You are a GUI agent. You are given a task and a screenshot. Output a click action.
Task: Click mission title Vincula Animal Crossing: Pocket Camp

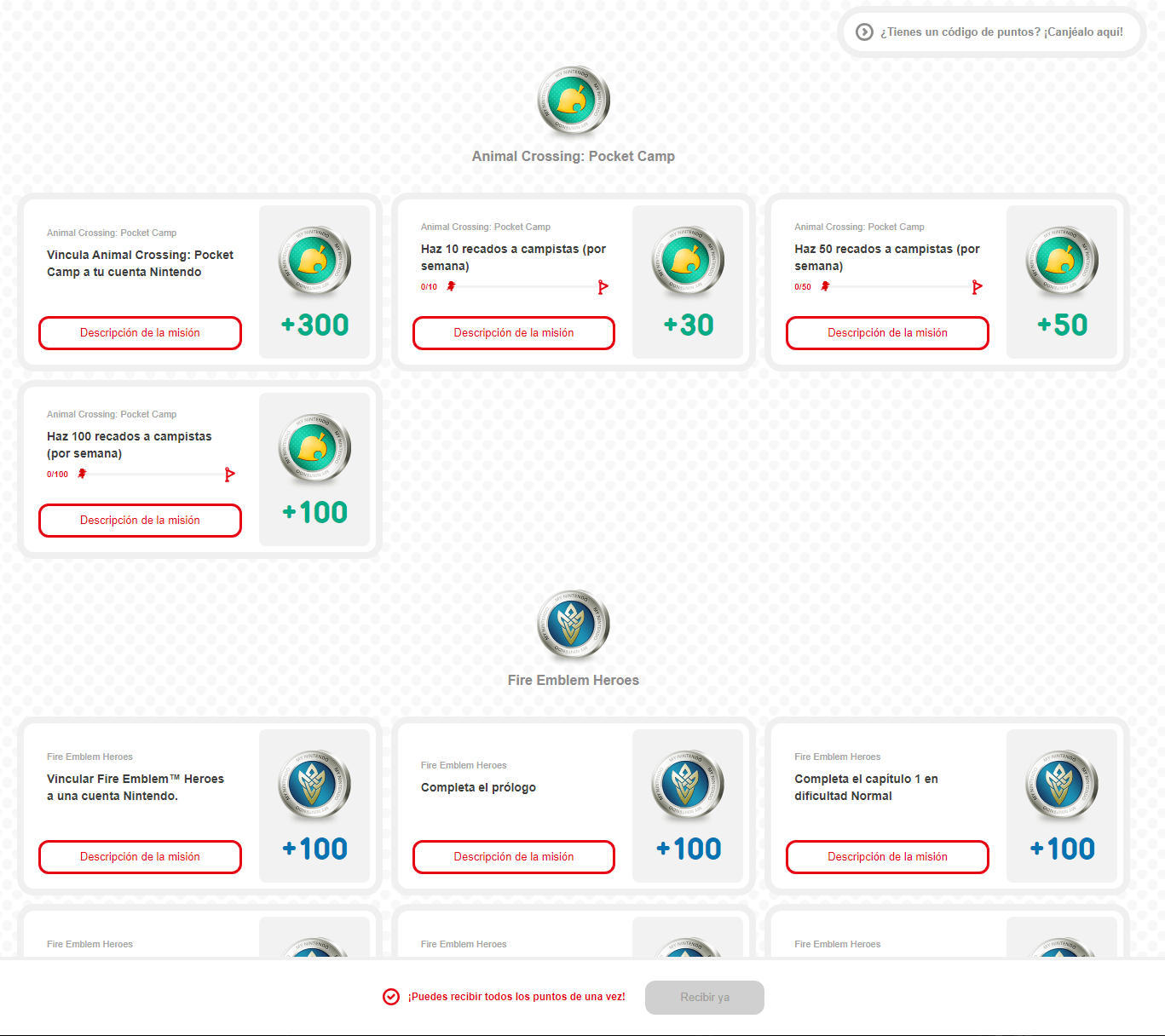140,263
